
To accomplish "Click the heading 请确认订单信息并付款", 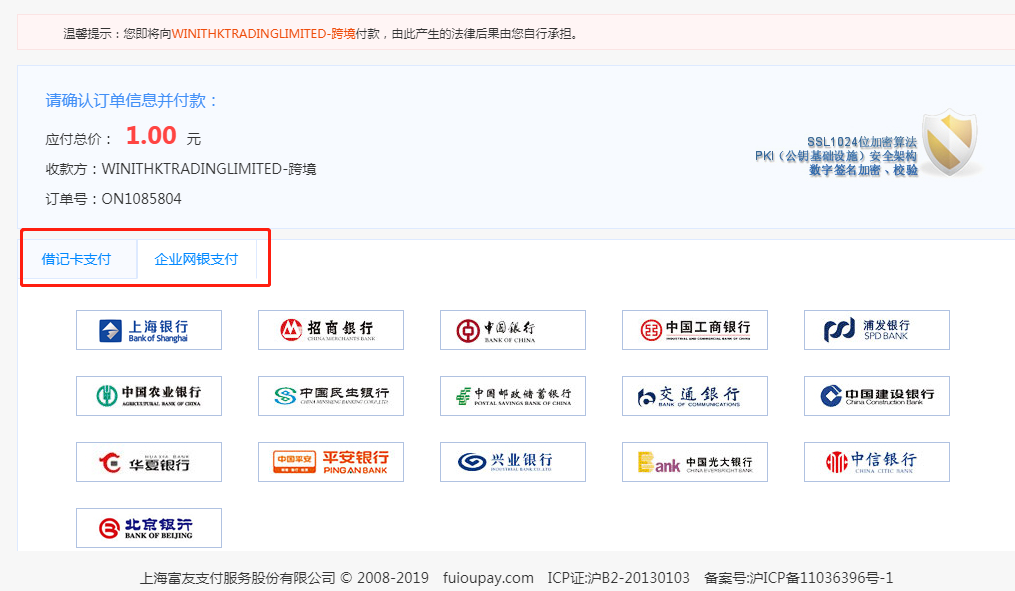I will click(131, 100).
